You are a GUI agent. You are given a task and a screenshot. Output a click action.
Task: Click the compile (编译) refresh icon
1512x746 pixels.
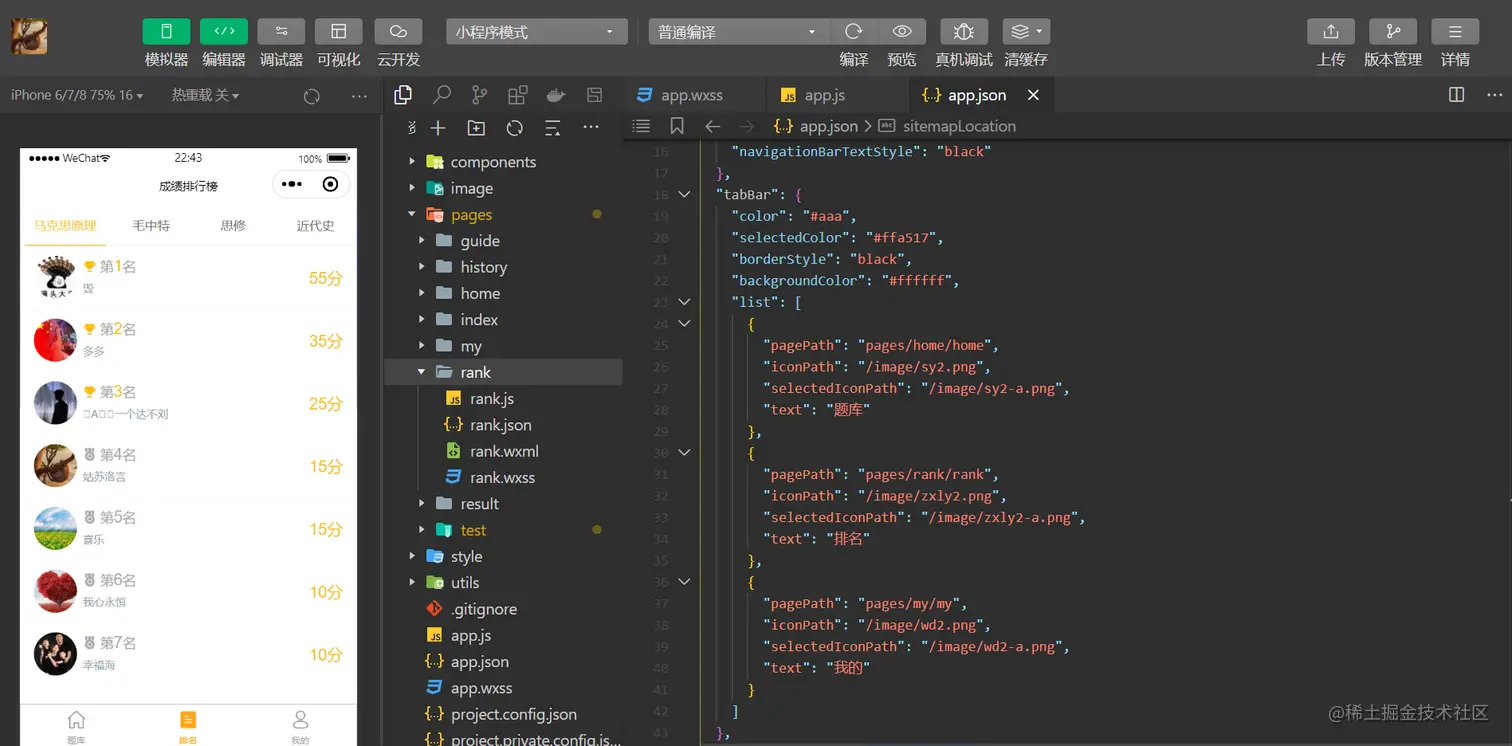(x=853, y=31)
